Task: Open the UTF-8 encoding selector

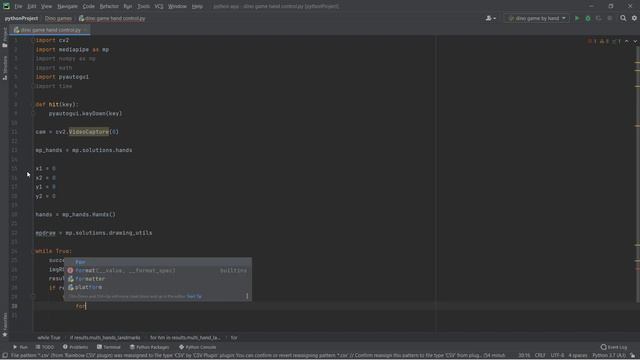Action: (557, 356)
